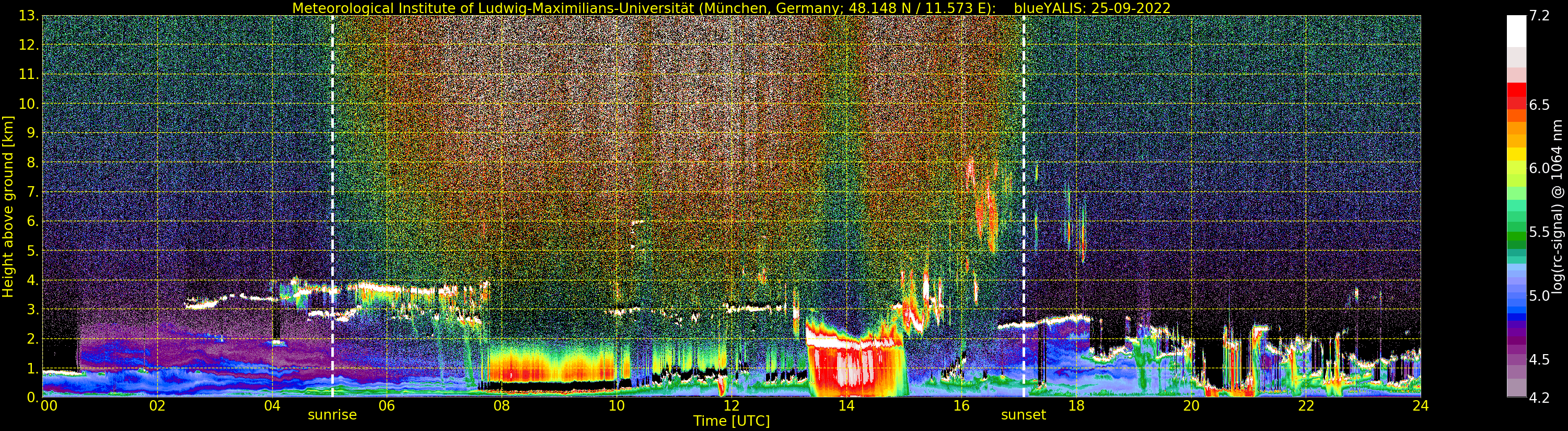Click the time axis tick '06'

[x=387, y=405]
